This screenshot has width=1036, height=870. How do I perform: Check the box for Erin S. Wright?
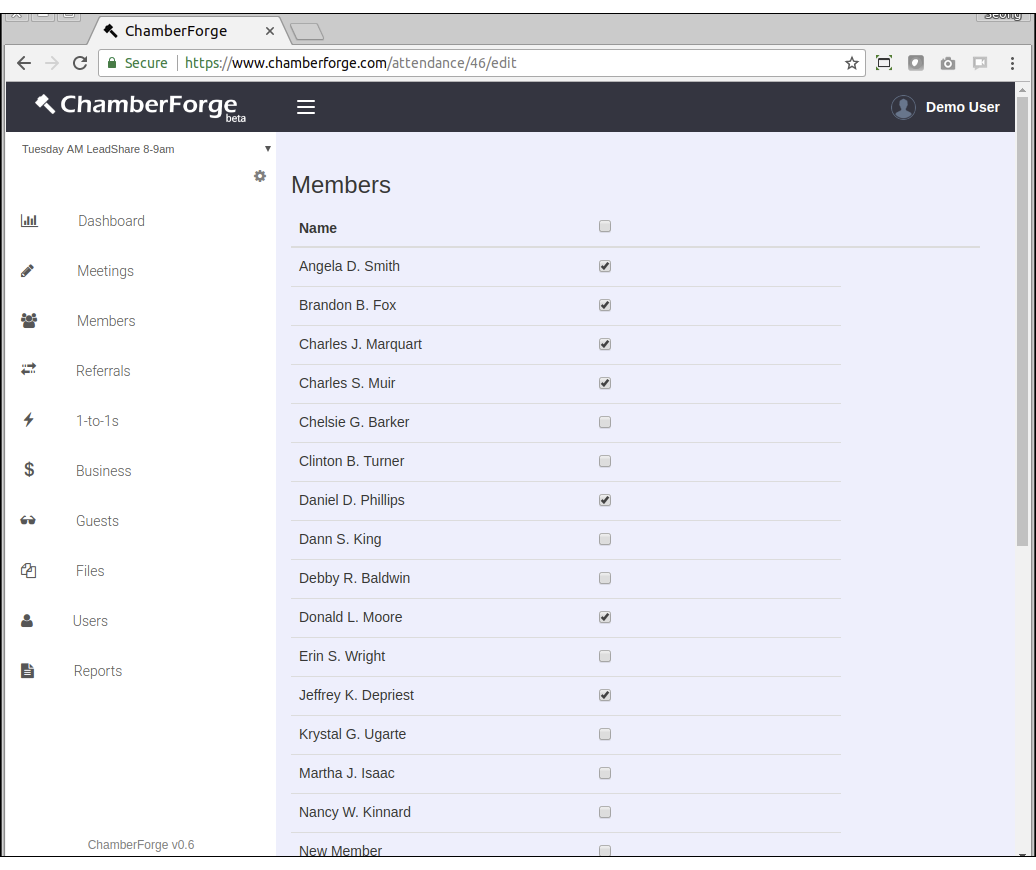click(x=605, y=656)
